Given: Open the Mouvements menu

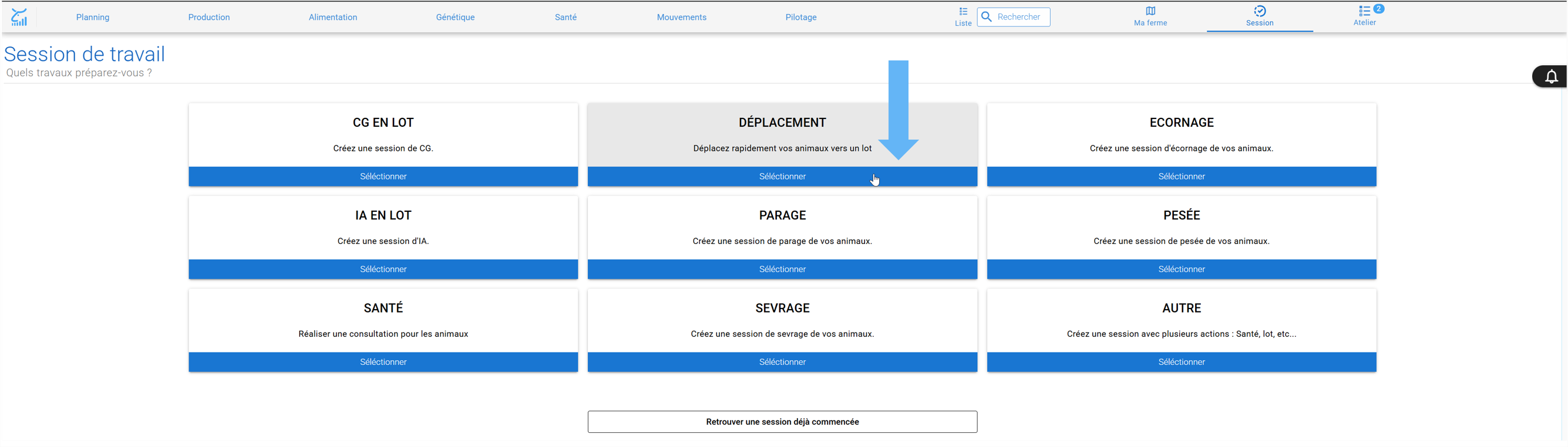Looking at the screenshot, I should [x=681, y=17].
